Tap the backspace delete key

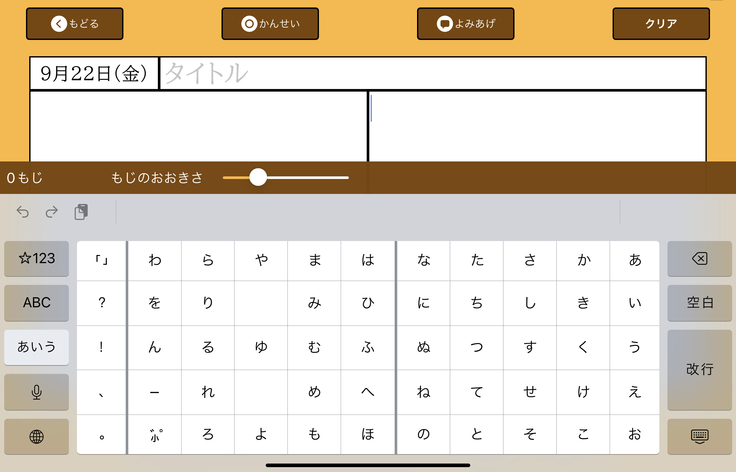pyautogui.click(x=699, y=259)
